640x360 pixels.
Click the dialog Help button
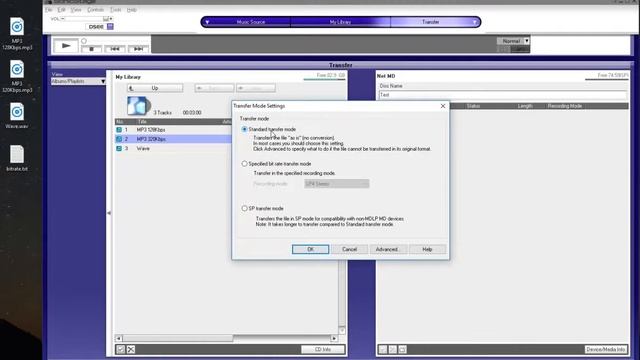pyautogui.click(x=427, y=249)
